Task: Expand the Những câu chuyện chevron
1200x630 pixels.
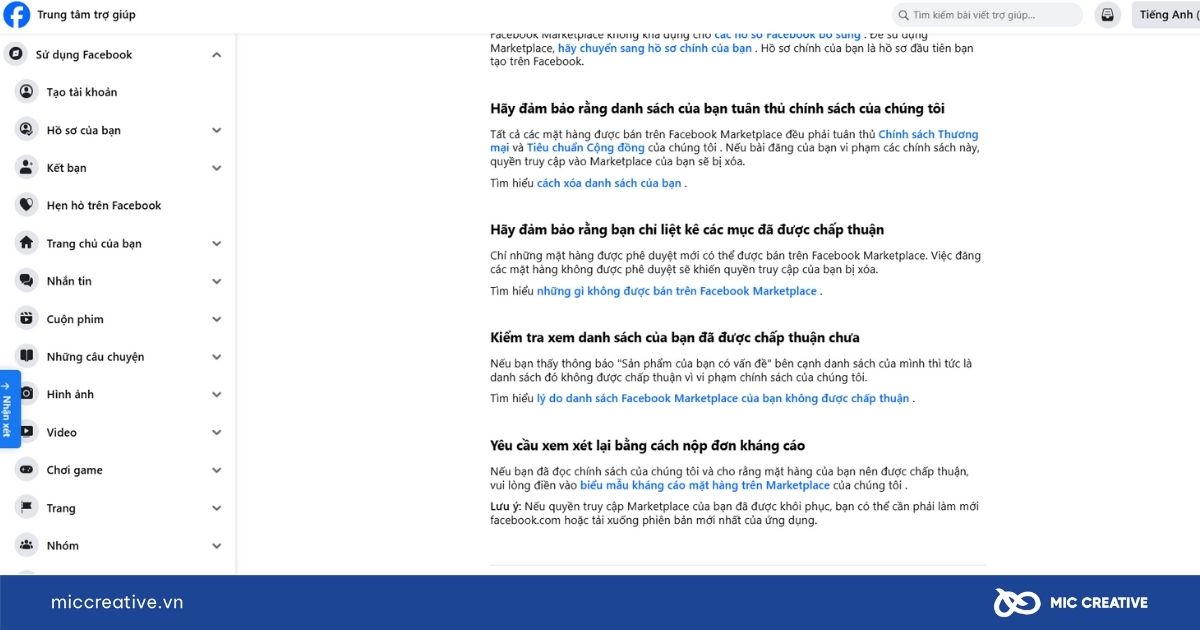Action: point(217,356)
